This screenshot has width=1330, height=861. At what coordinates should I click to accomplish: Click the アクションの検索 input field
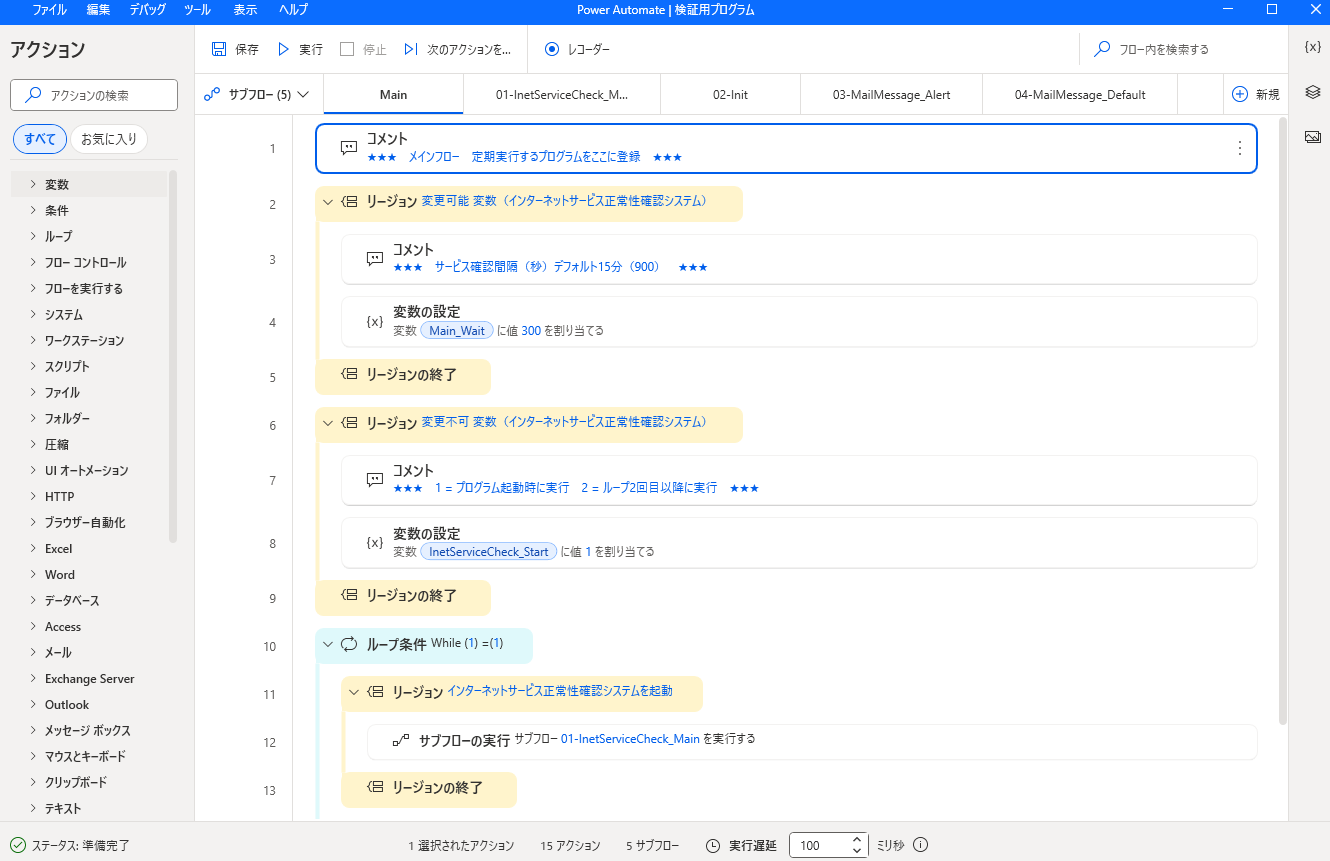point(94,95)
